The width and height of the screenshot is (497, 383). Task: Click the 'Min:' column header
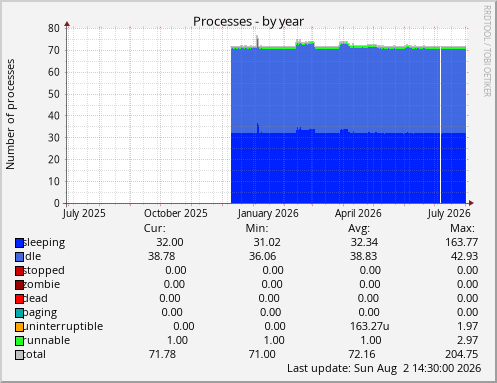pos(257,228)
